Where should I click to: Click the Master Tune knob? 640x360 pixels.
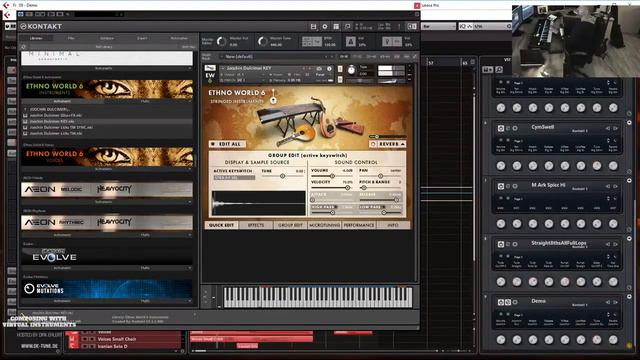(x=262, y=41)
